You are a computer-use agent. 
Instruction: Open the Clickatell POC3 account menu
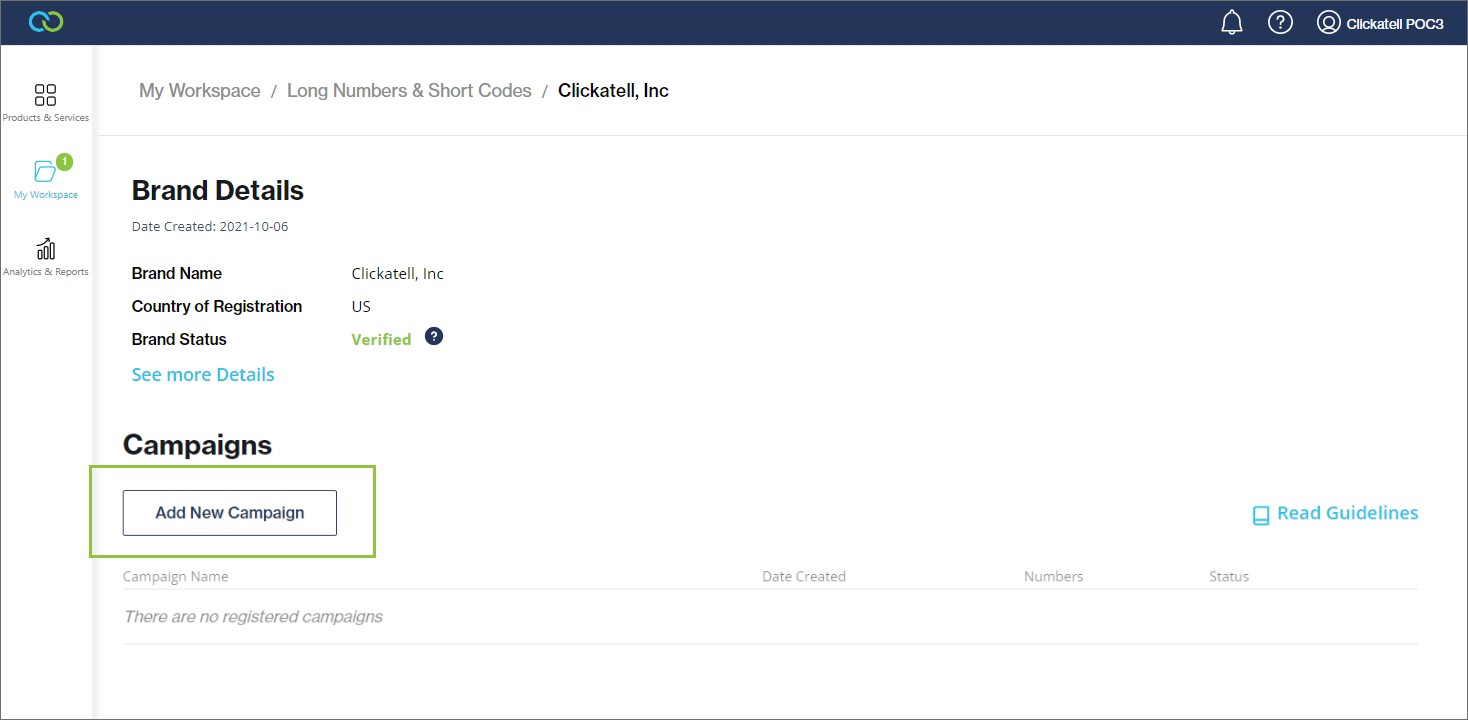pyautogui.click(x=1394, y=23)
